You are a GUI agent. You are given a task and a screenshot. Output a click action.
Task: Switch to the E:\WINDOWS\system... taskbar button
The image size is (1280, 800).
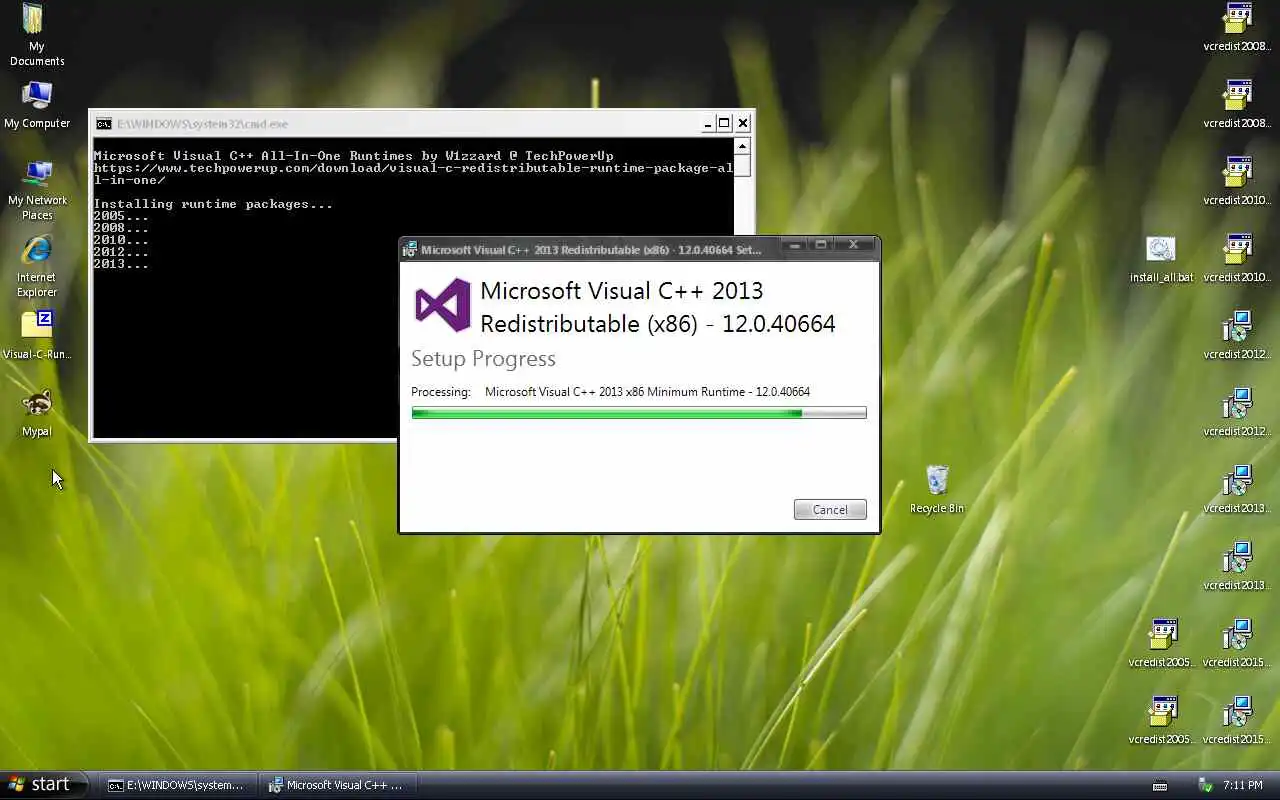(x=178, y=785)
